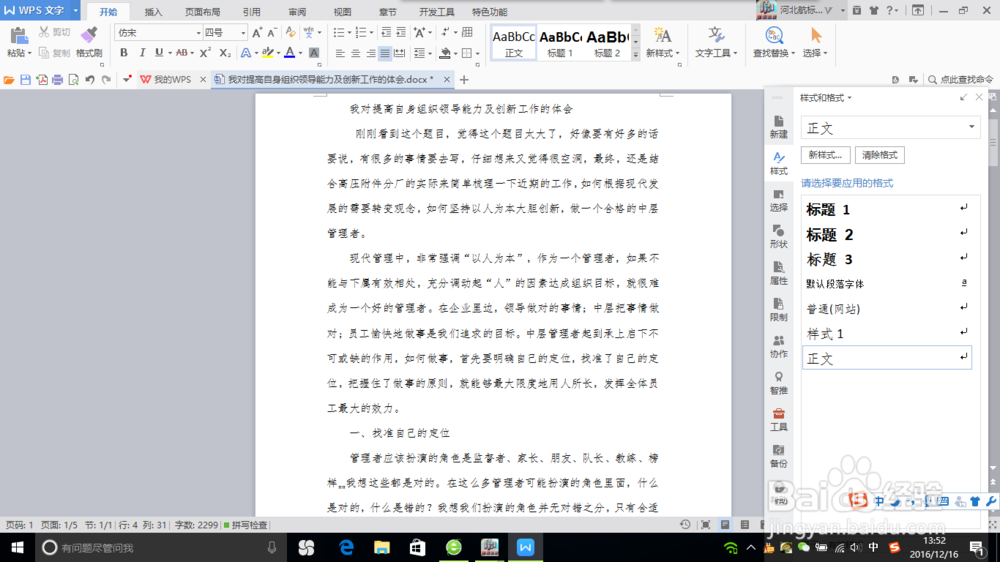Expand the styles gallery more arrow
The height and width of the screenshot is (562, 1000).
[635, 55]
